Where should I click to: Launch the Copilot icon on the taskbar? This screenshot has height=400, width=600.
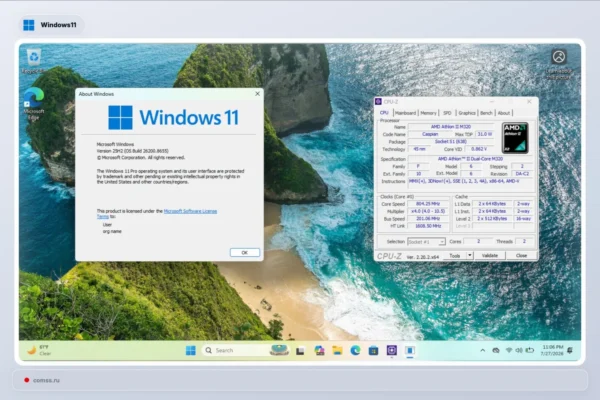pos(319,351)
